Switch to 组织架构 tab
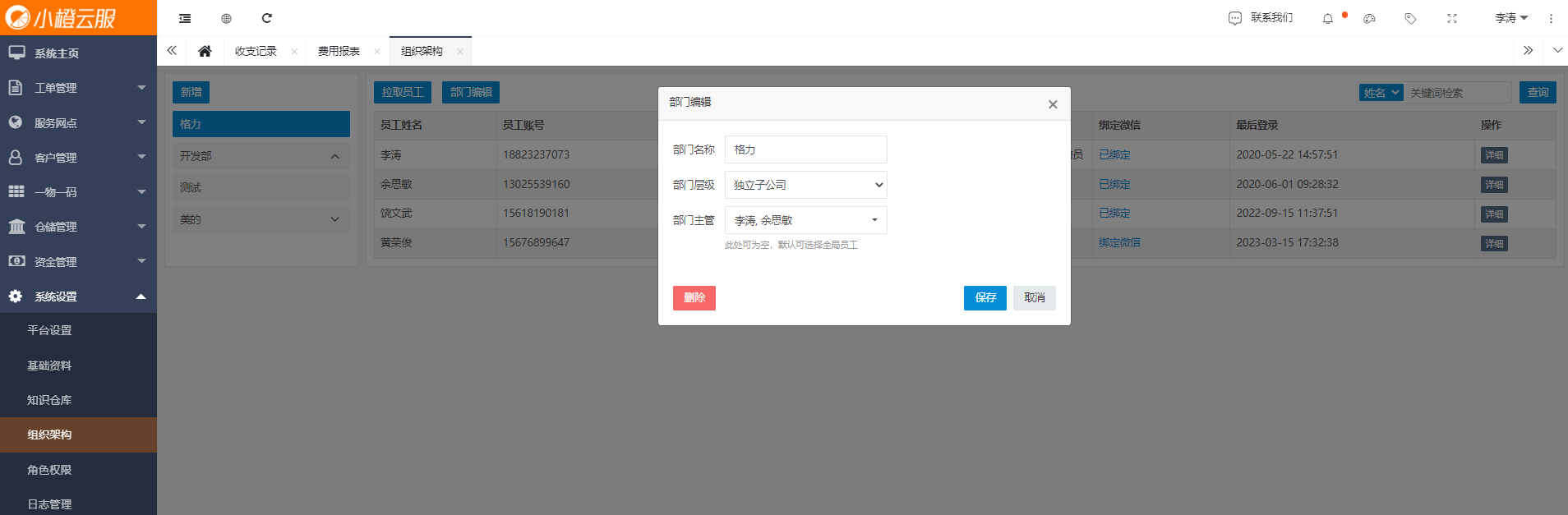1568x515 pixels. point(422,51)
